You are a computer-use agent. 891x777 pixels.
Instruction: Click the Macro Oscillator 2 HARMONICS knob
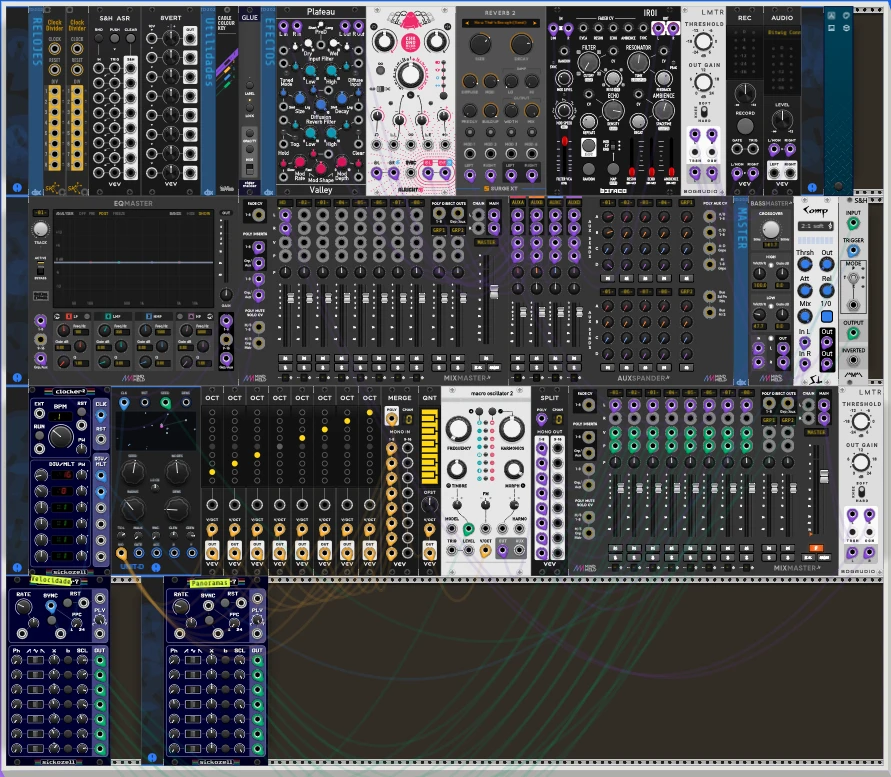(511, 429)
